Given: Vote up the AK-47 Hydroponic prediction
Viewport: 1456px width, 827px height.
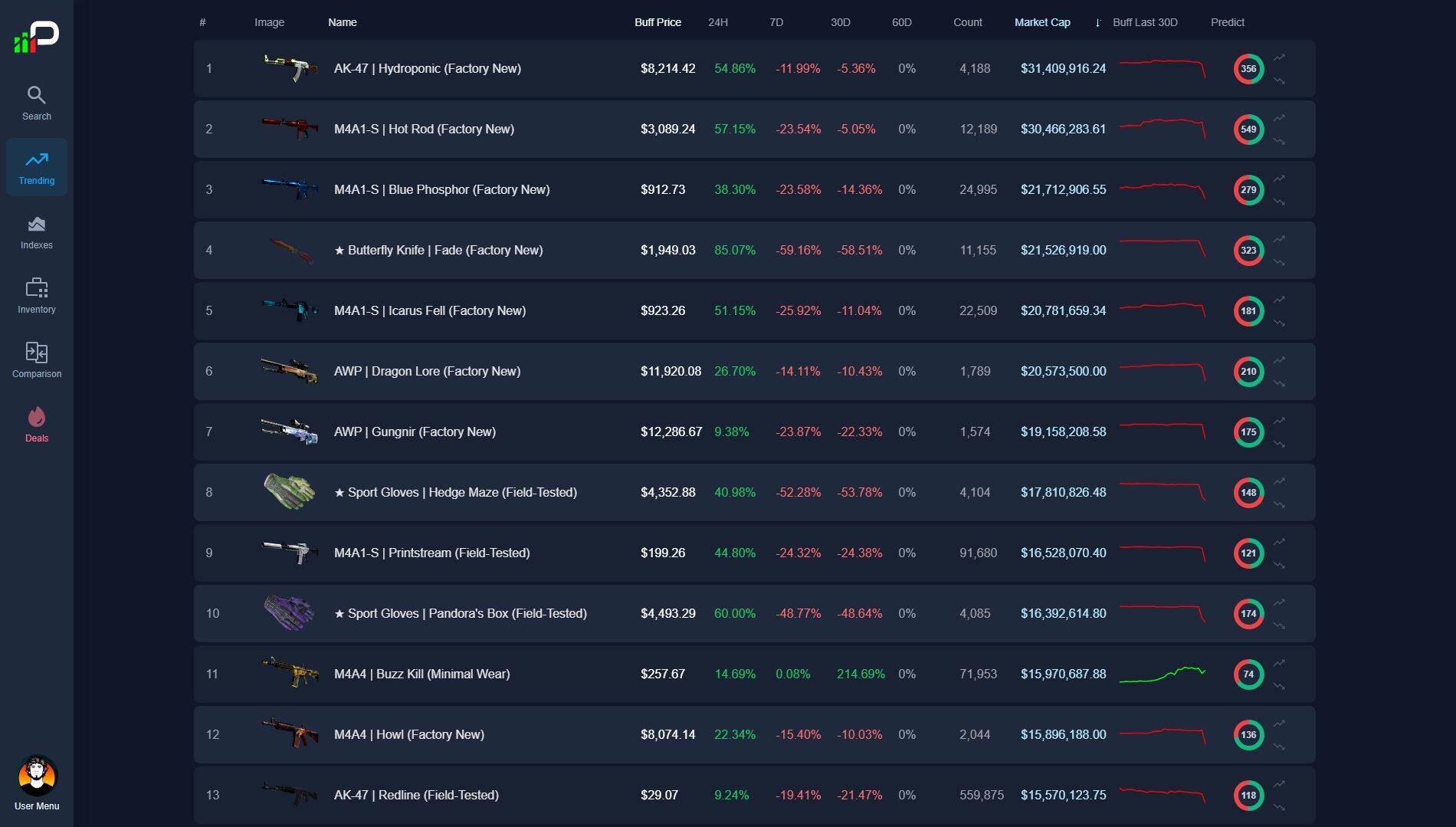Looking at the screenshot, I should 1279,57.
